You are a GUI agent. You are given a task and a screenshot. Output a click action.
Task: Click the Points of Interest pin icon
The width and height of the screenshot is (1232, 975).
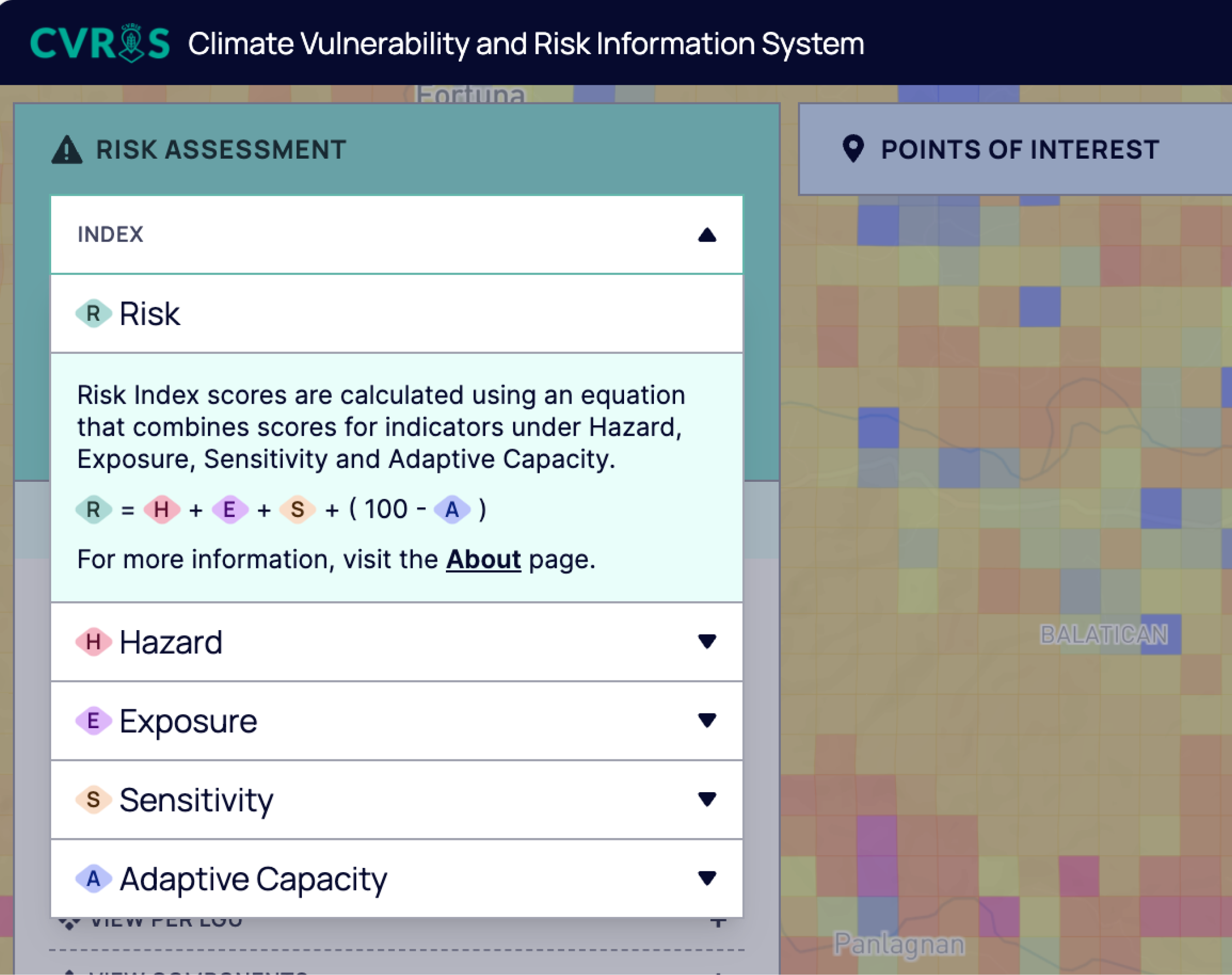(853, 149)
